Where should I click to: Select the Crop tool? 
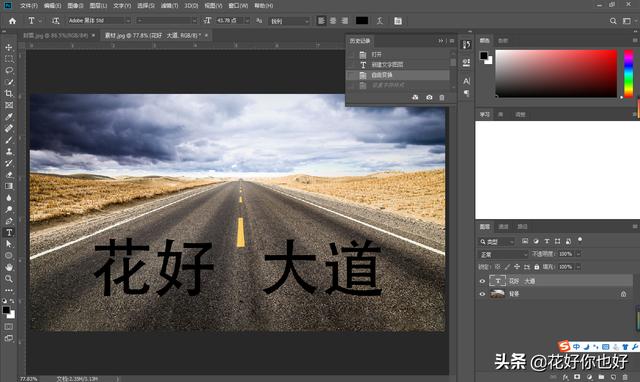9,93
